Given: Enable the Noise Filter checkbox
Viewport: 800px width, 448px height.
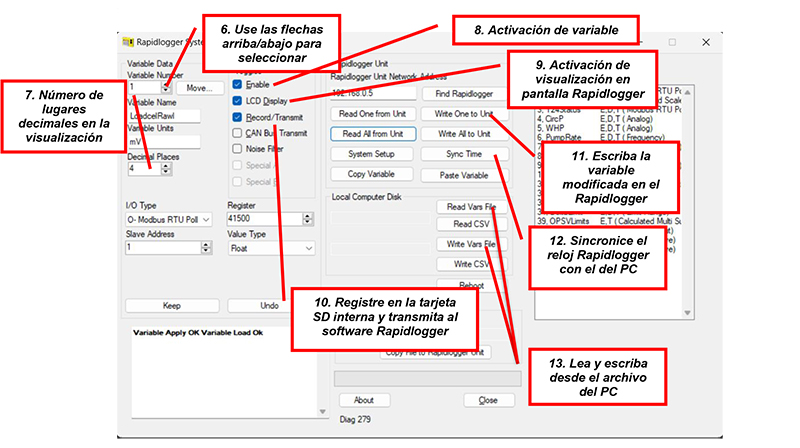Looking at the screenshot, I should tap(237, 148).
